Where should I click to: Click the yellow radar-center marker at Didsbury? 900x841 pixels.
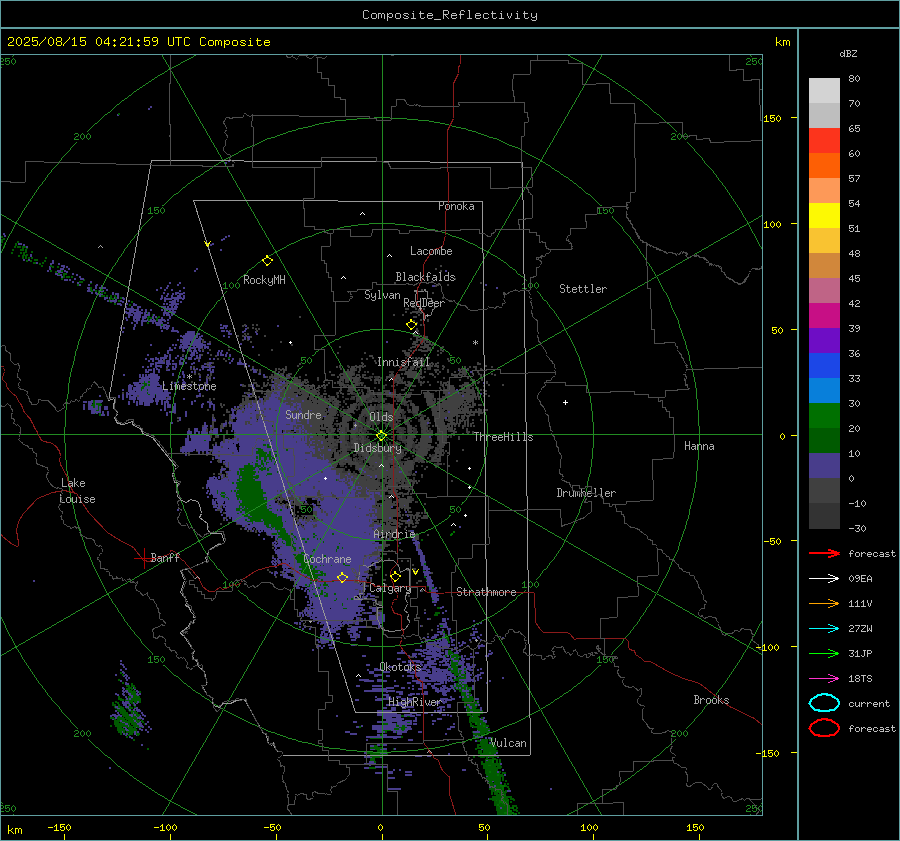pos(382,436)
